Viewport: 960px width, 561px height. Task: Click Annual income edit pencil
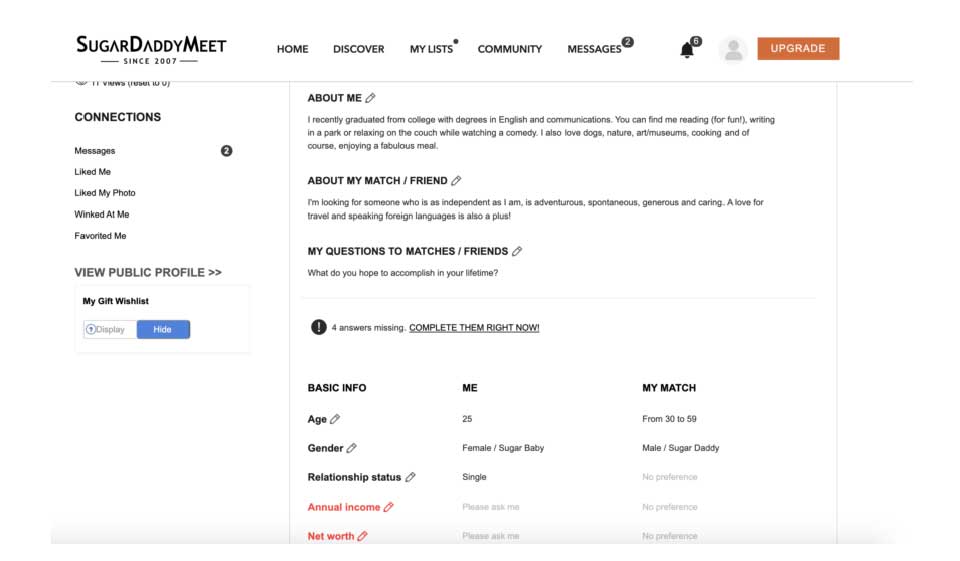pyautogui.click(x=389, y=507)
